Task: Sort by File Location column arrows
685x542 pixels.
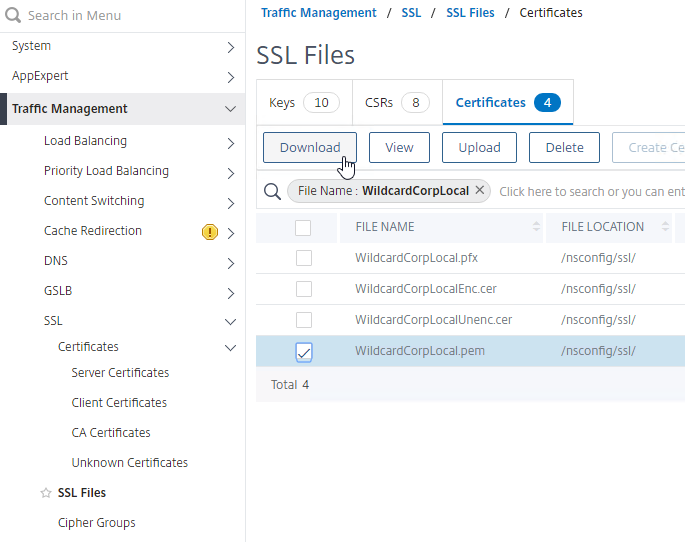Action: point(666,227)
